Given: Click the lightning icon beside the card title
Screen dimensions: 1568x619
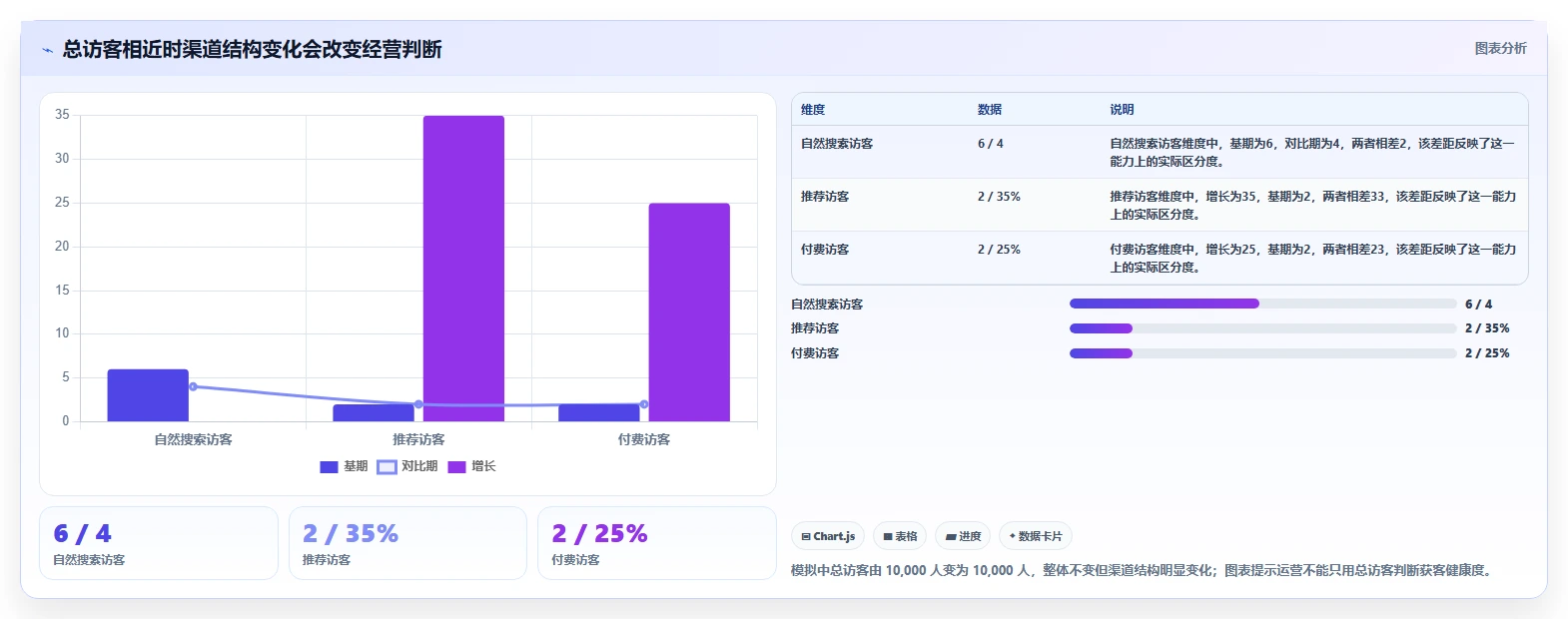Looking at the screenshot, I should [47, 50].
